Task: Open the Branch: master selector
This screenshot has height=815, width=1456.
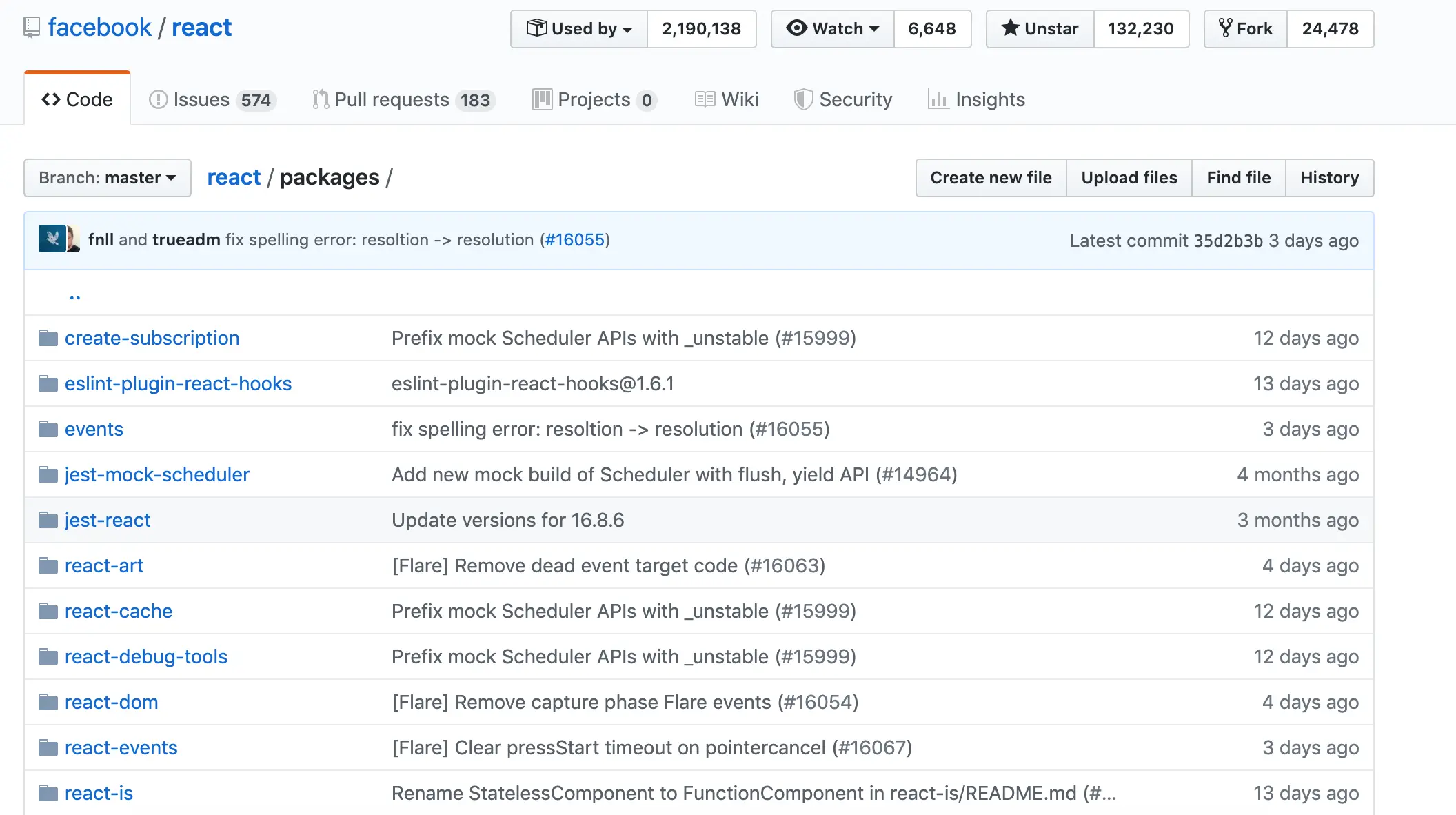Action: click(x=108, y=178)
